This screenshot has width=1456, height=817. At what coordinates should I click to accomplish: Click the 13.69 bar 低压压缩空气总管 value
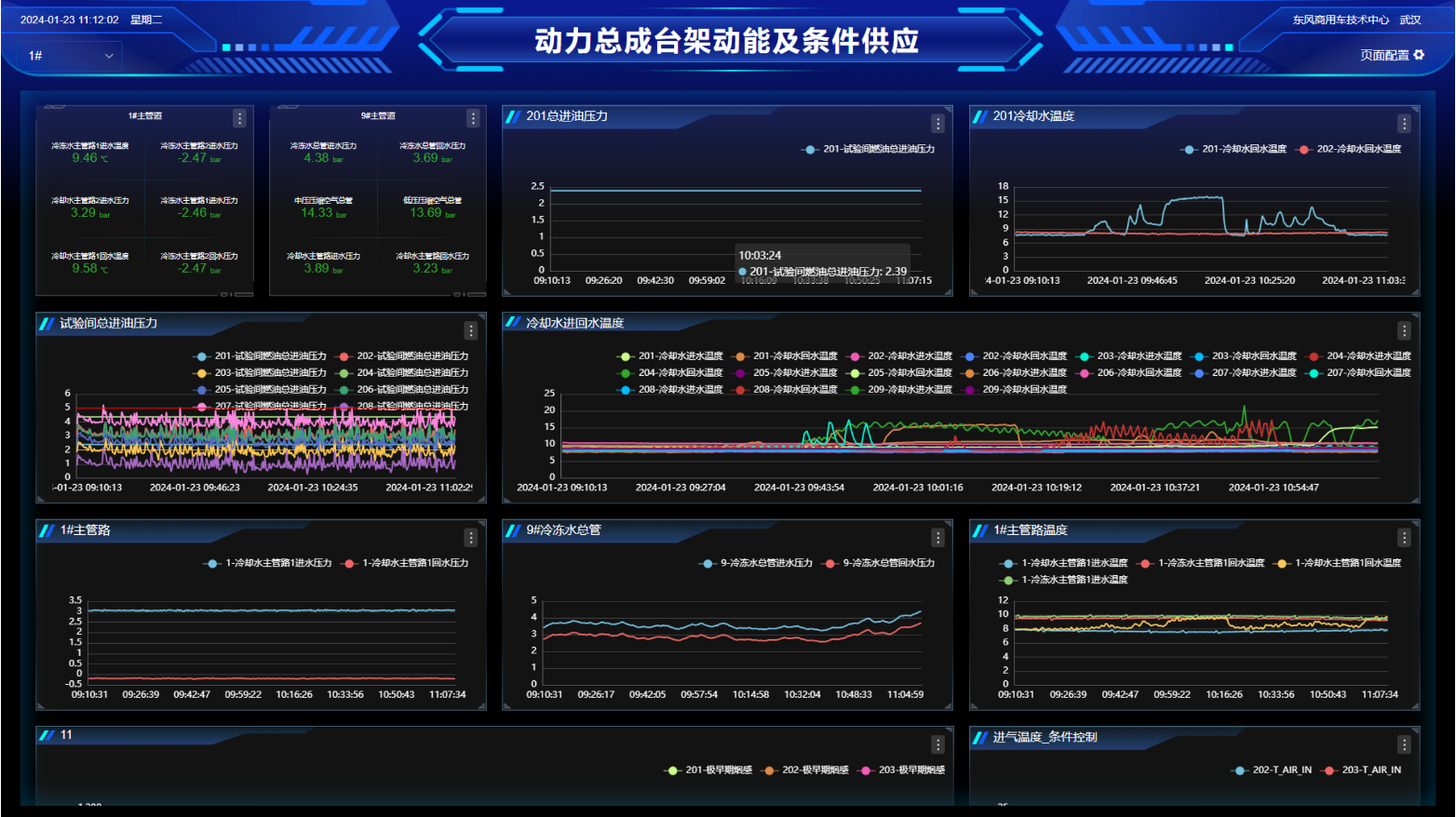tap(433, 213)
